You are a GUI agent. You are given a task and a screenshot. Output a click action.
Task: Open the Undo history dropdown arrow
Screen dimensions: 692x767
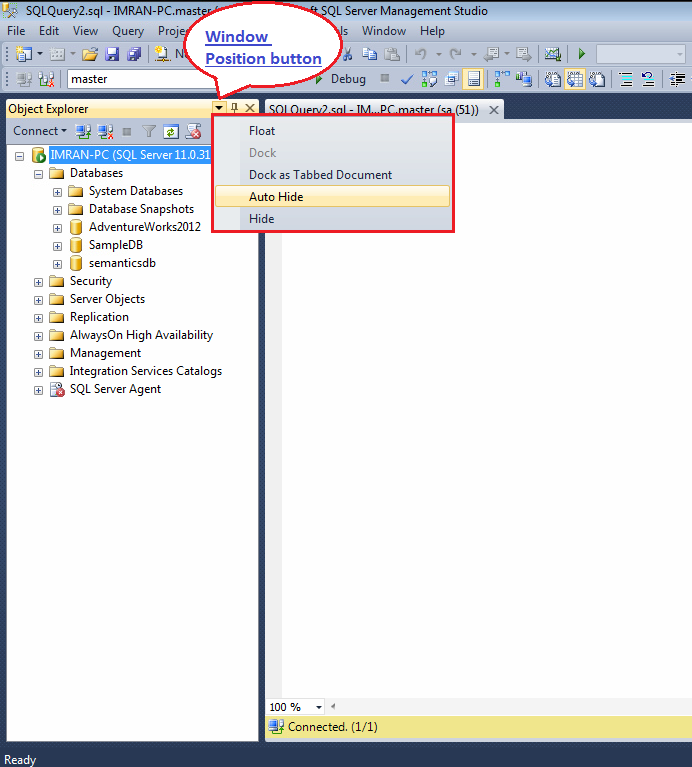point(439,54)
